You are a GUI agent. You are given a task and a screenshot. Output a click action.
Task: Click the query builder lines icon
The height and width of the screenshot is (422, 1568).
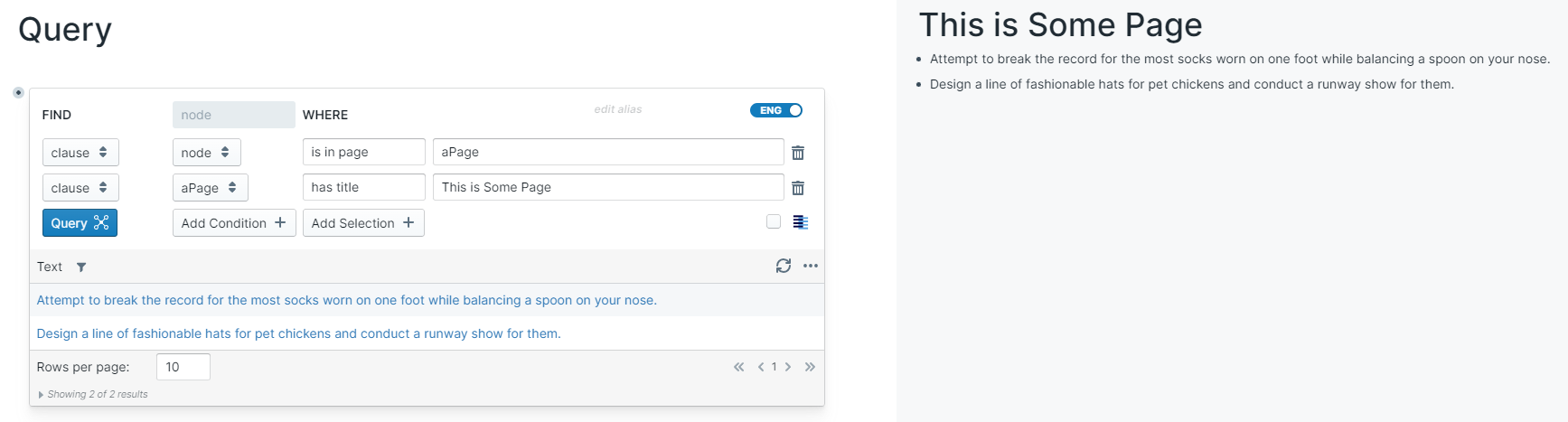coord(800,222)
